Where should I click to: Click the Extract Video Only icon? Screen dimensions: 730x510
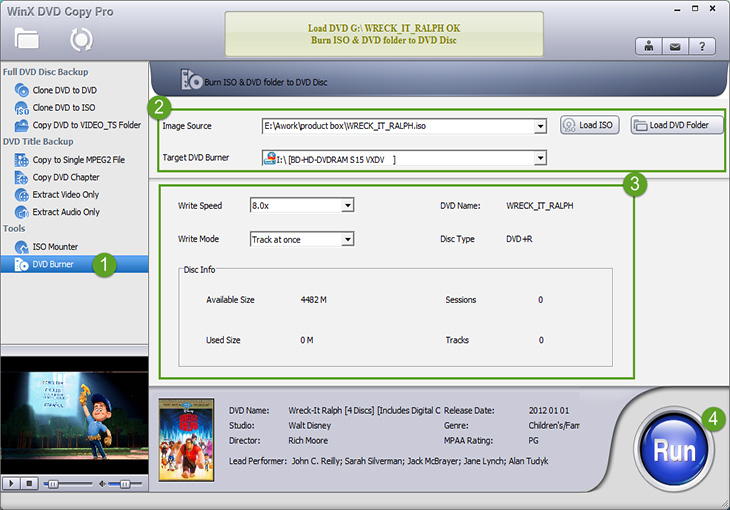[21, 195]
